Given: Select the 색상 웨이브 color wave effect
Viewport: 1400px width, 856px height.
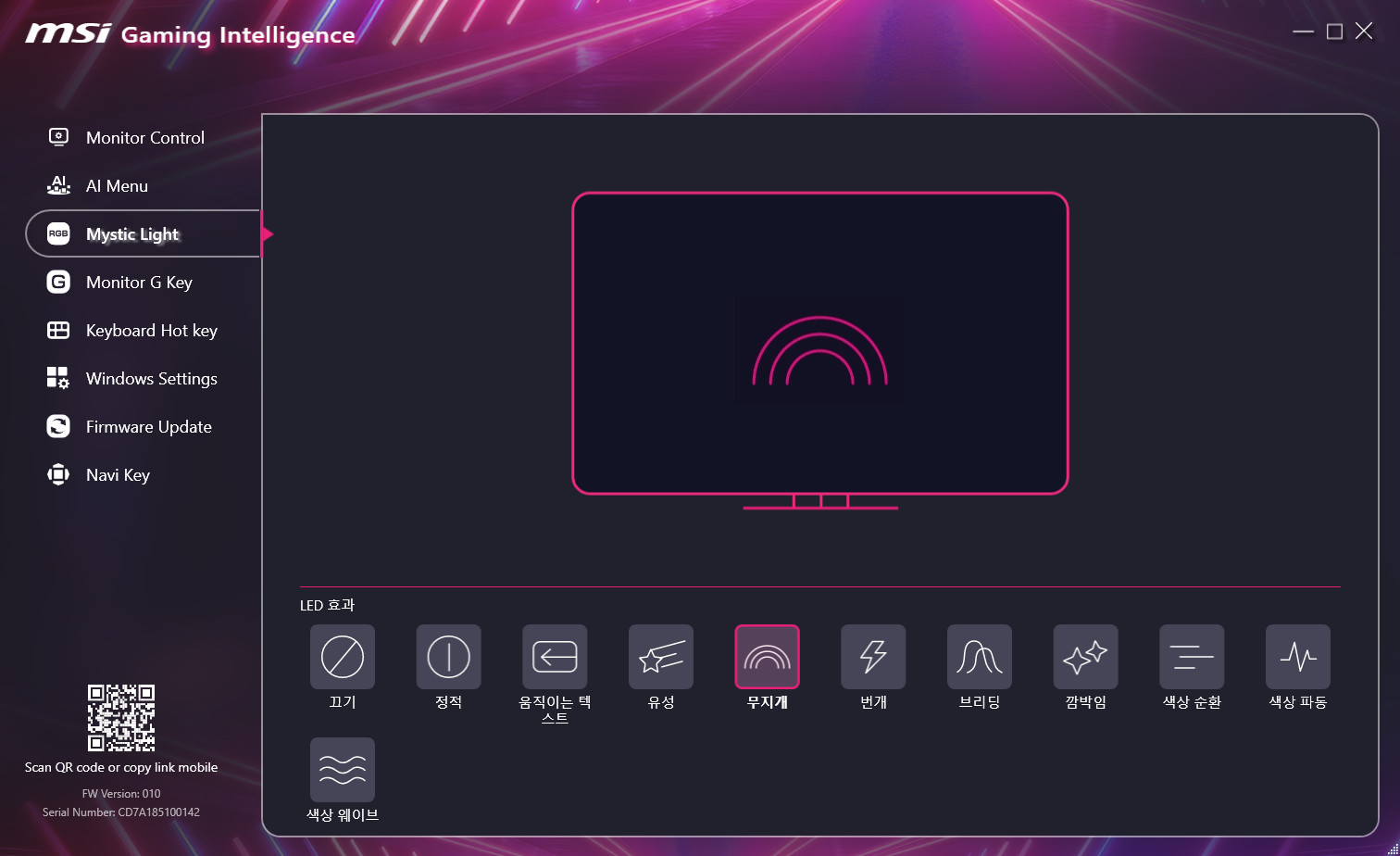Looking at the screenshot, I should [x=342, y=770].
